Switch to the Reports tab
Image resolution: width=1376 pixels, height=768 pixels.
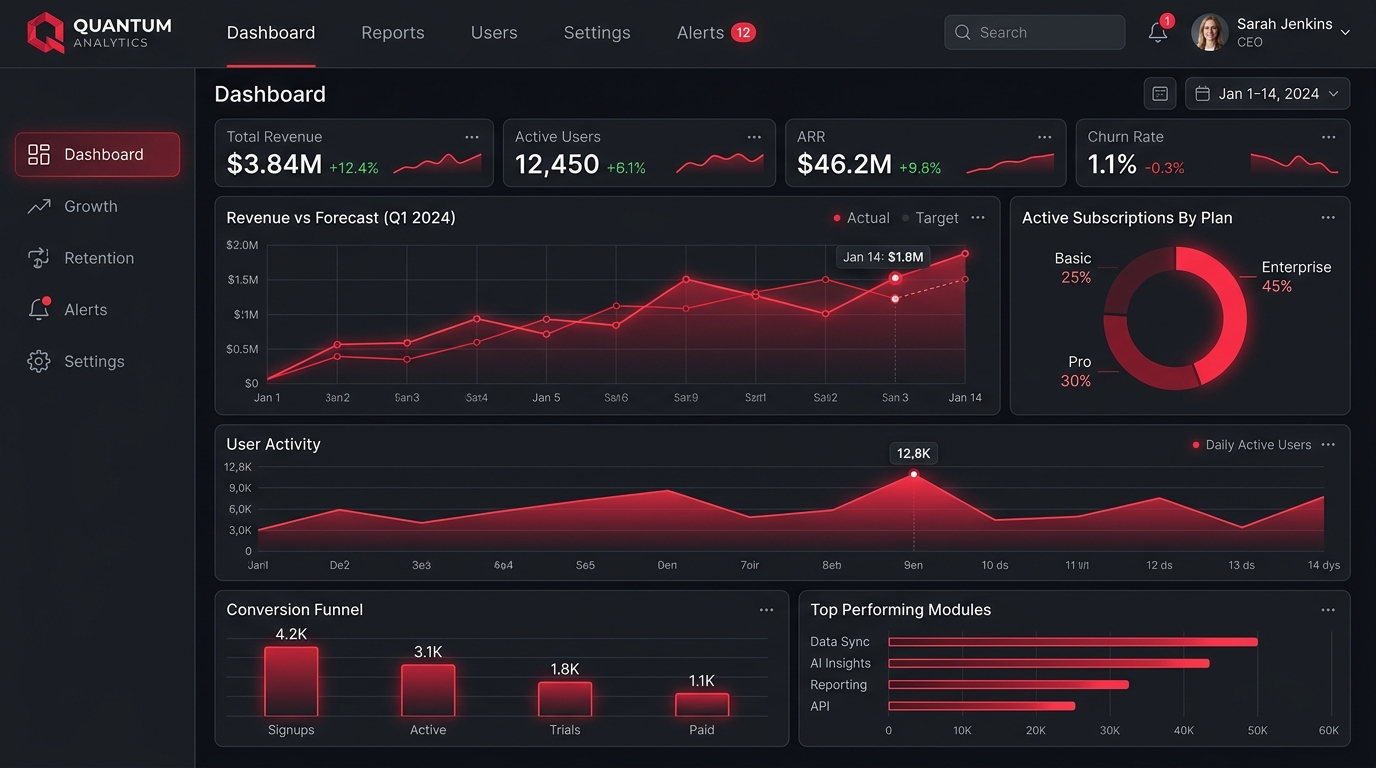pos(393,33)
